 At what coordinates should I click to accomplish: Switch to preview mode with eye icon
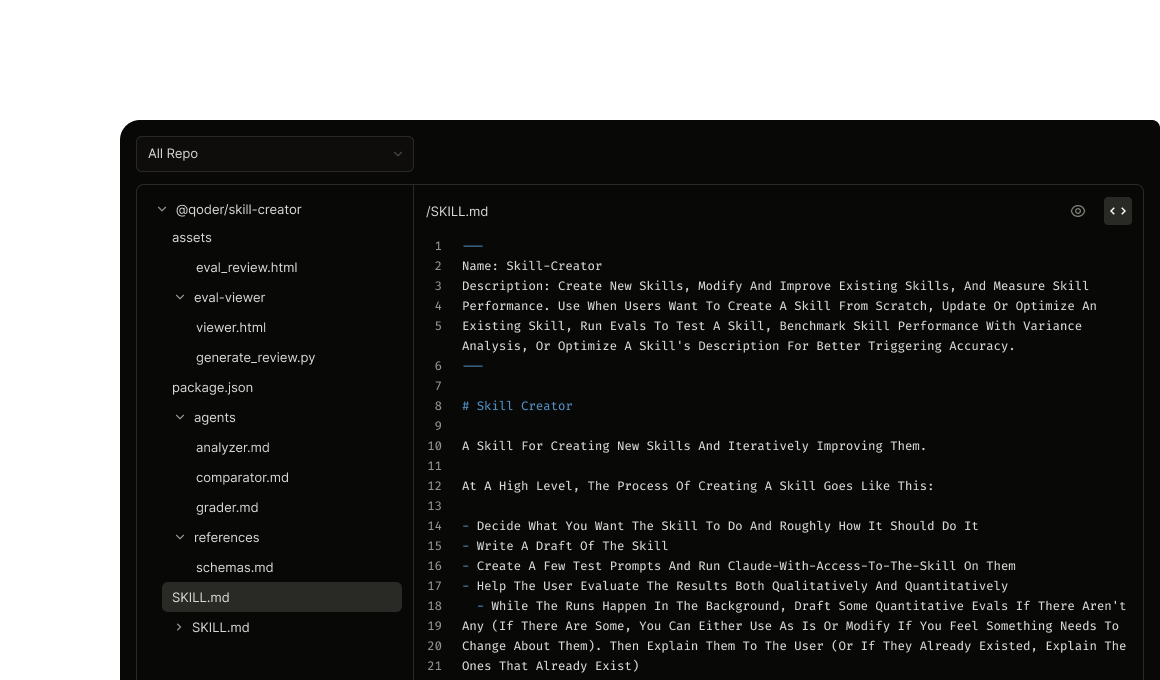[1078, 212]
